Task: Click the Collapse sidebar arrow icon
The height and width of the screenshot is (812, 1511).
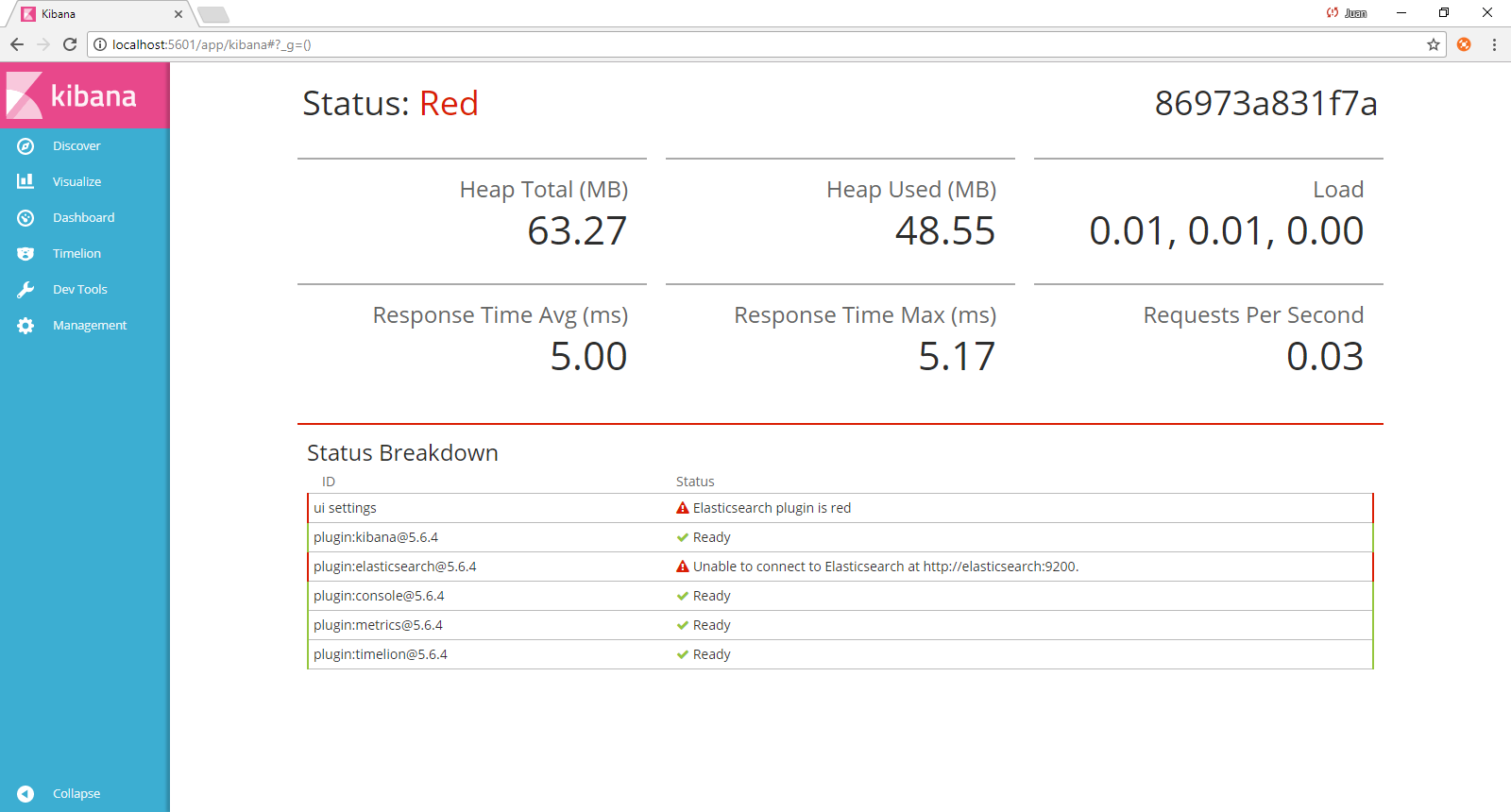Action: 25,794
